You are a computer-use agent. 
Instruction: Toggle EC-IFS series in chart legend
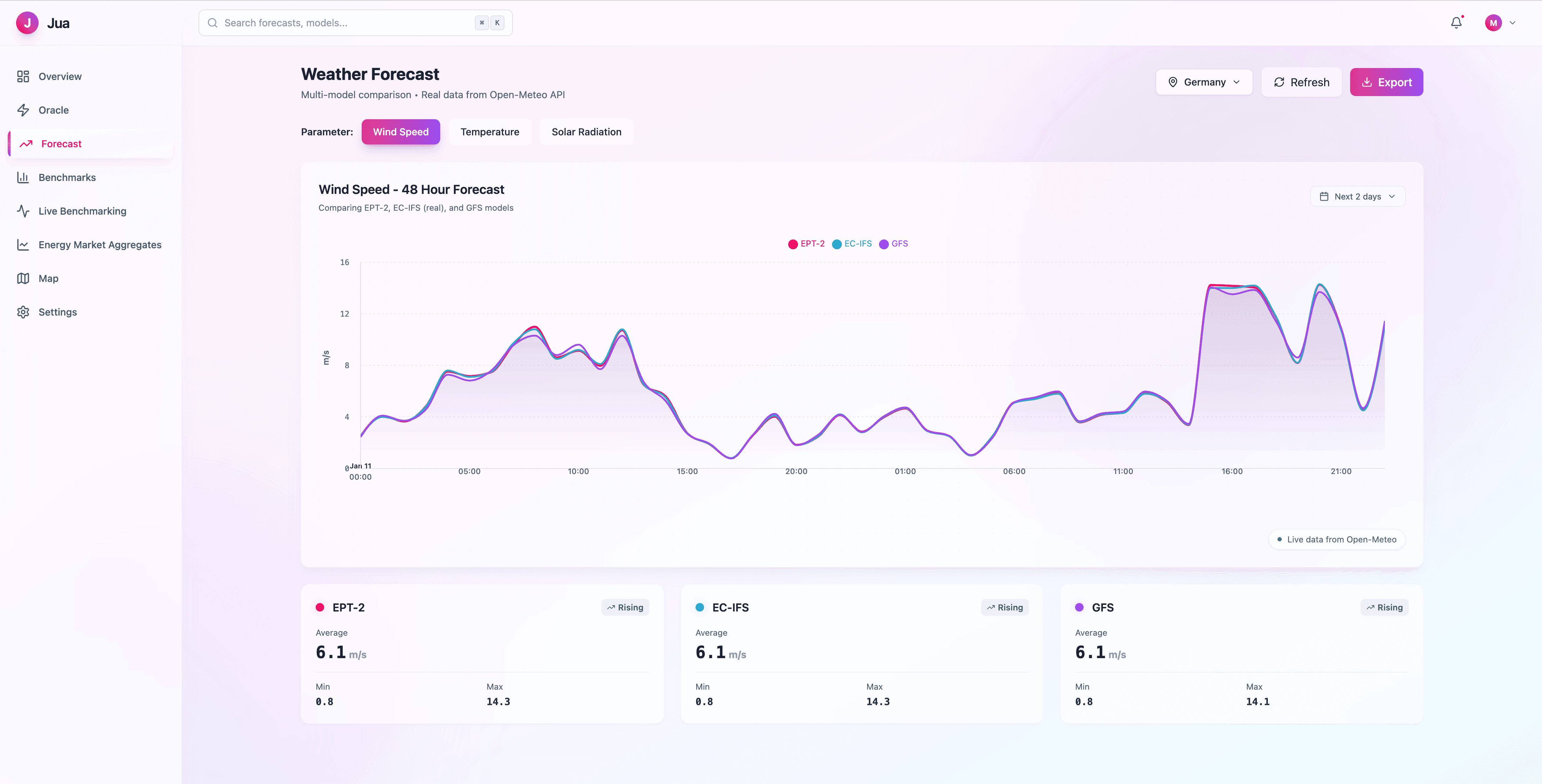tap(852, 244)
